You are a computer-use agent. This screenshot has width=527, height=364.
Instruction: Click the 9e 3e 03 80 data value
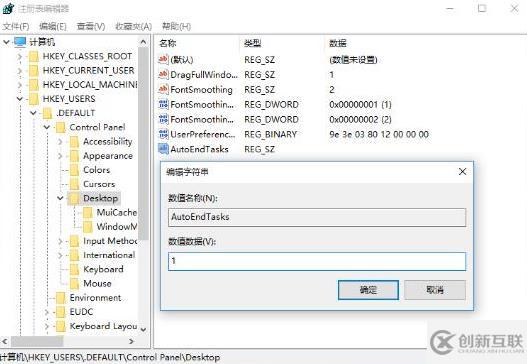coord(379,134)
